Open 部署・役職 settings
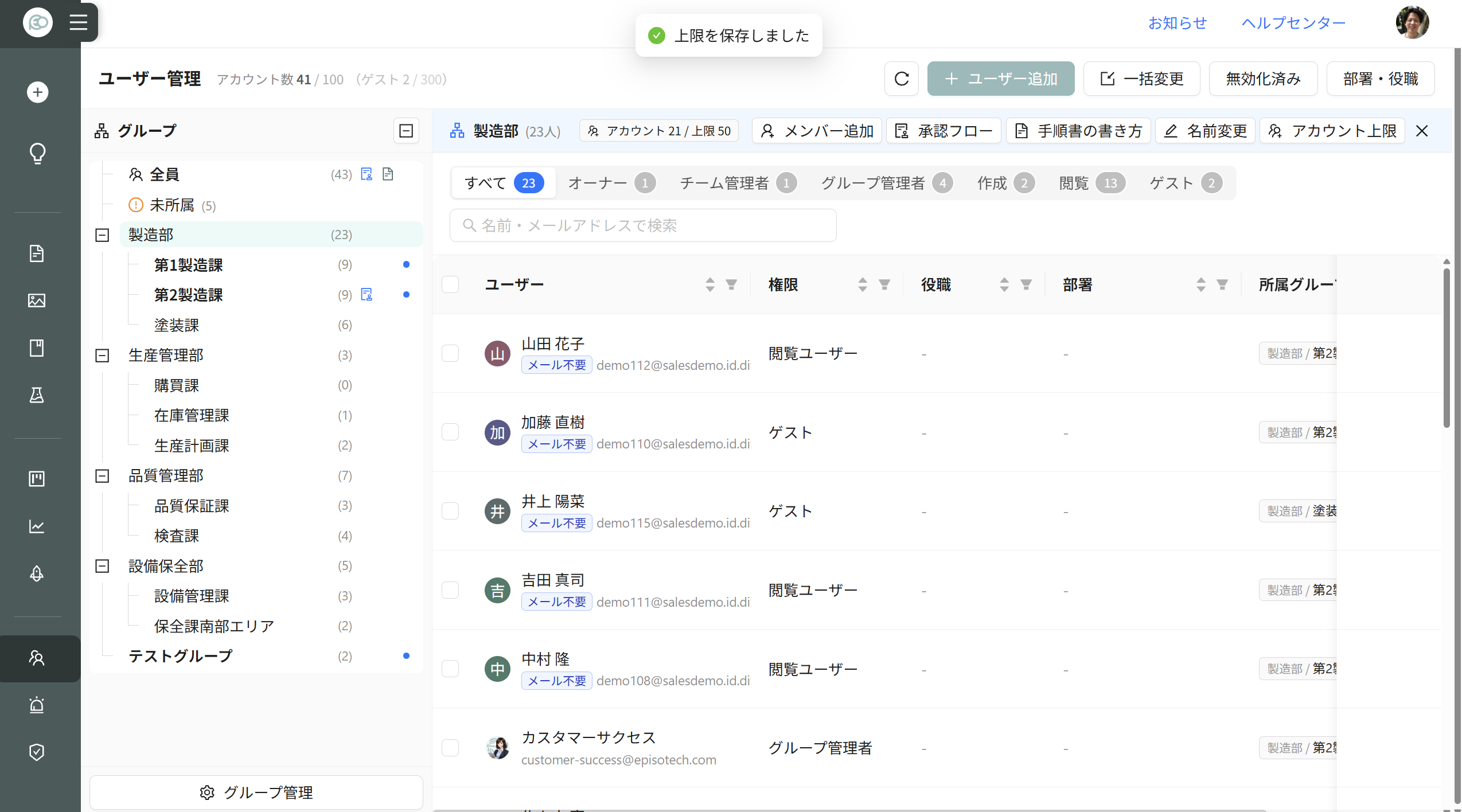 pyautogui.click(x=1380, y=79)
